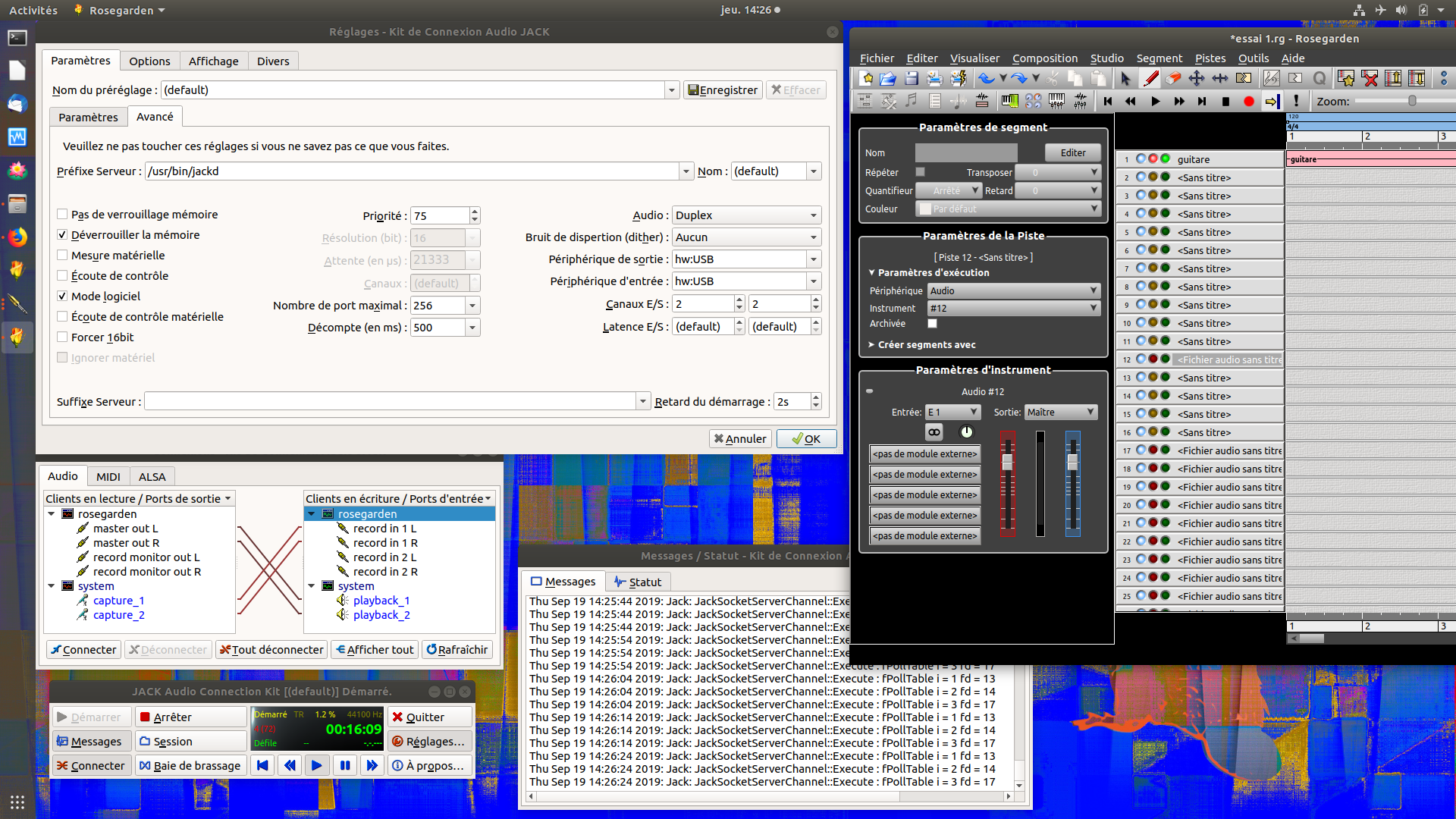The width and height of the screenshot is (1456, 819).
Task: Click the OK button in Réglages
Action: click(805, 439)
